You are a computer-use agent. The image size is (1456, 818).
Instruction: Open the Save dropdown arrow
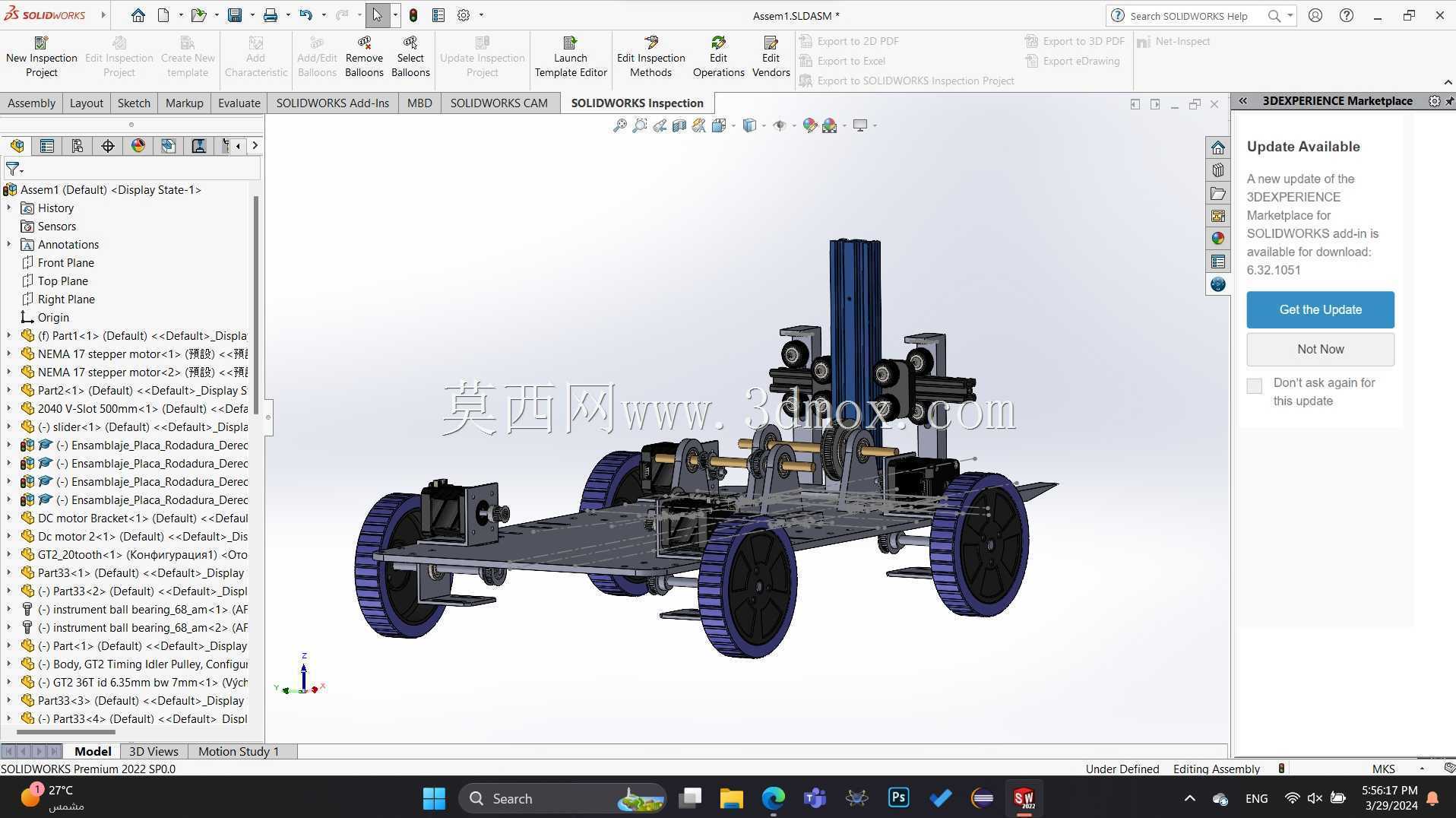pyautogui.click(x=252, y=15)
